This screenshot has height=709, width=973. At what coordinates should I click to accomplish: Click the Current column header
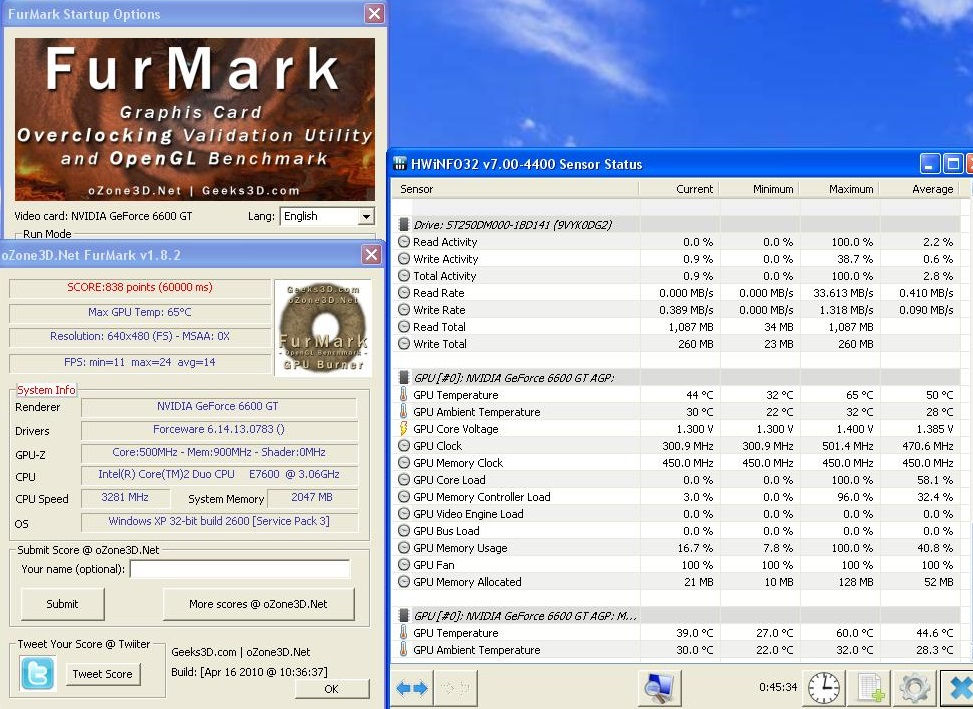pyautogui.click(x=679, y=189)
